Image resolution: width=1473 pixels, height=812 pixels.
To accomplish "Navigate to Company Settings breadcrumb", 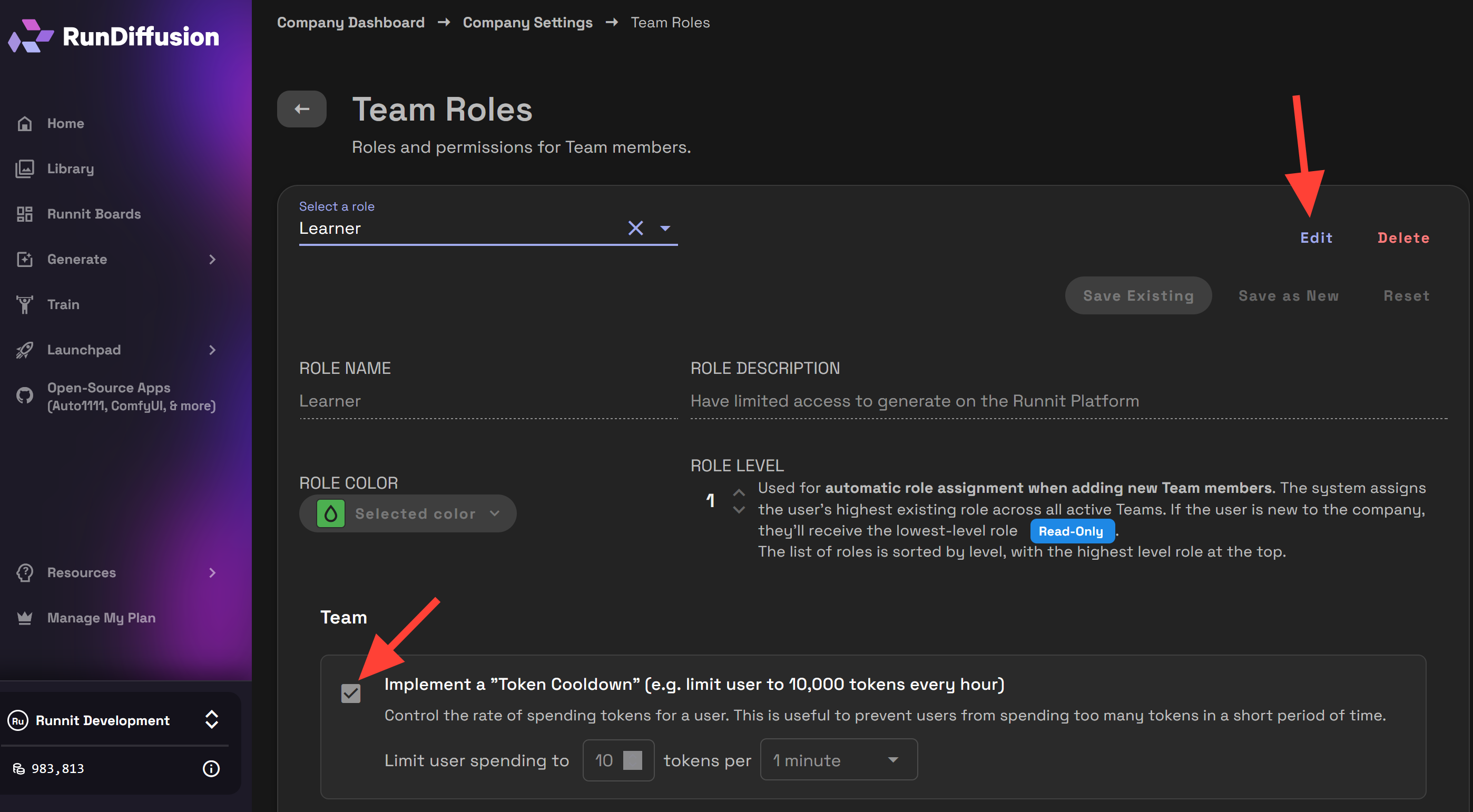I will [527, 22].
